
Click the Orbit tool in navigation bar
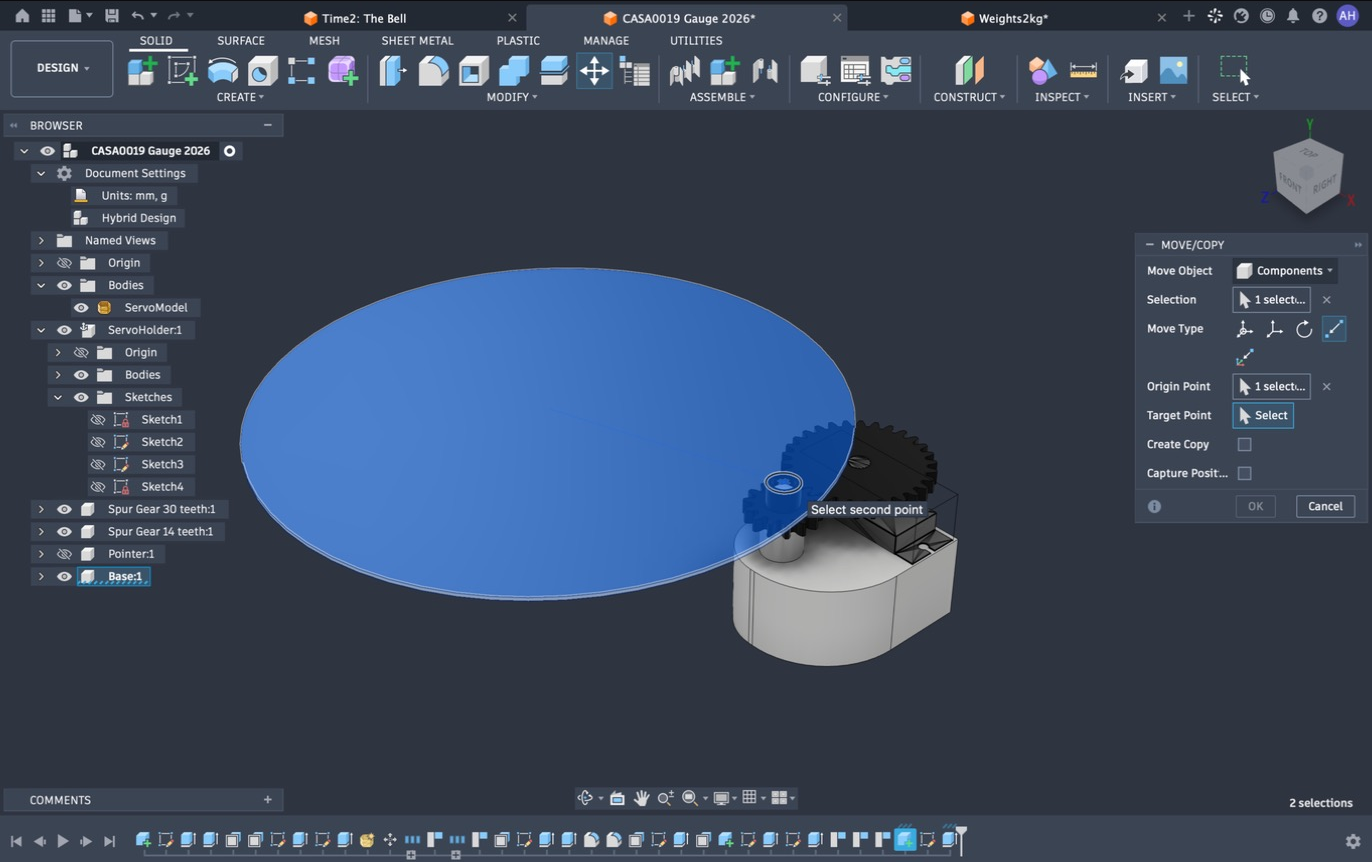[x=586, y=798]
